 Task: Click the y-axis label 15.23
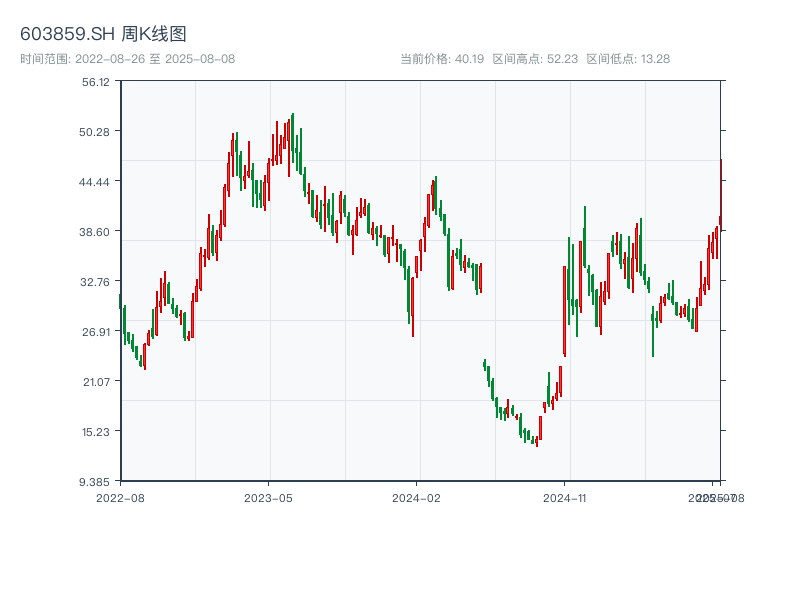[96, 432]
